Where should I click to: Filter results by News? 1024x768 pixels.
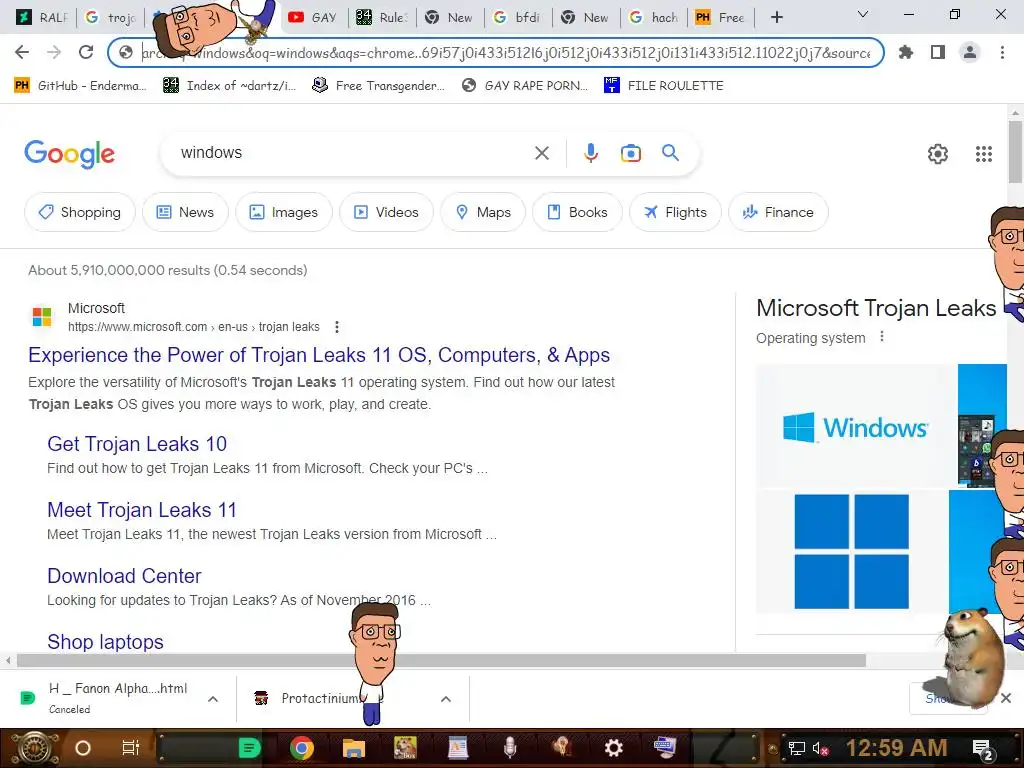185,212
